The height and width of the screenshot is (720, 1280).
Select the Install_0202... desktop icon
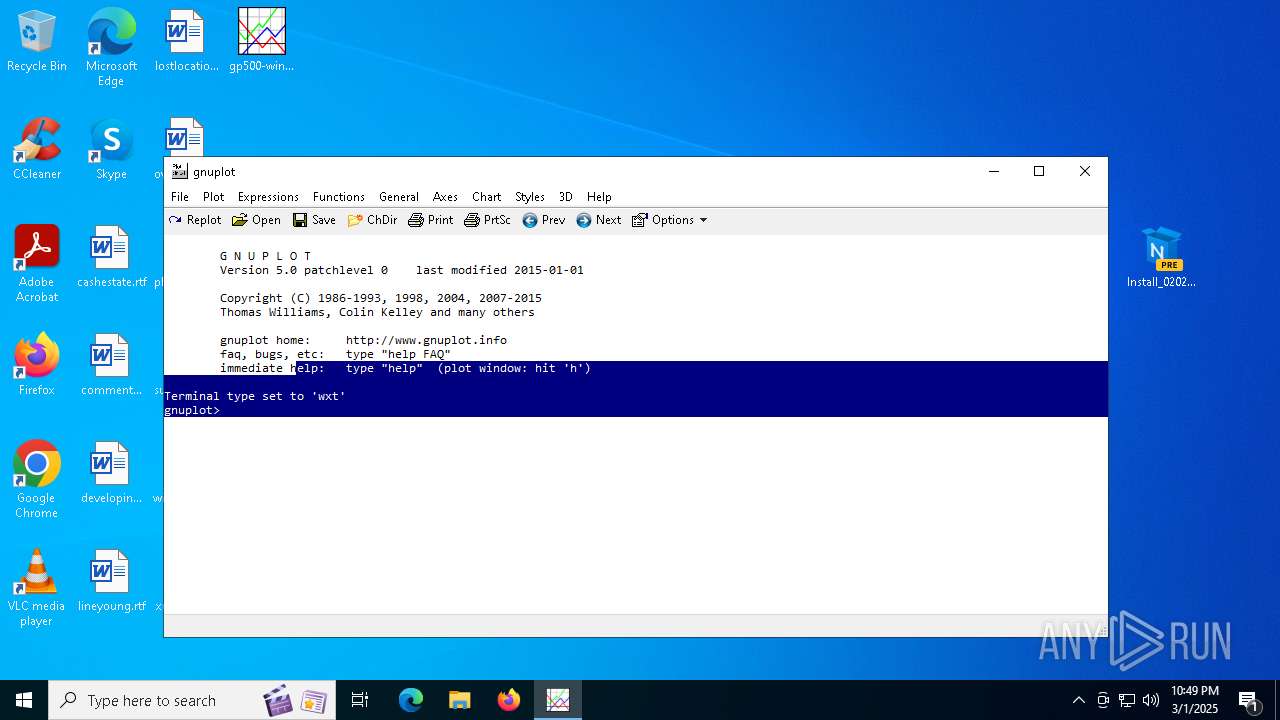click(1161, 257)
